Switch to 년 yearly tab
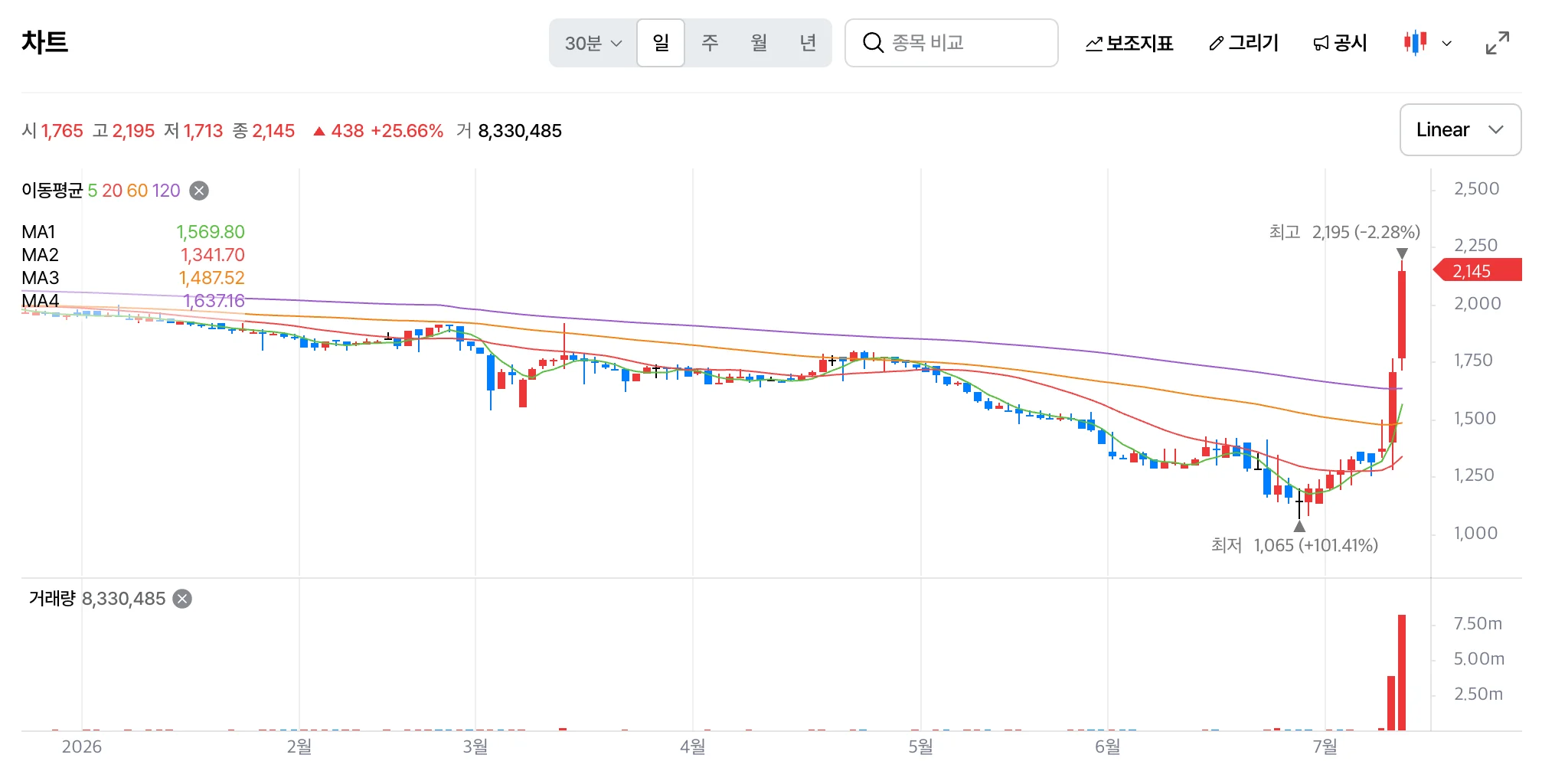The width and height of the screenshot is (1542, 784). pyautogui.click(x=808, y=43)
